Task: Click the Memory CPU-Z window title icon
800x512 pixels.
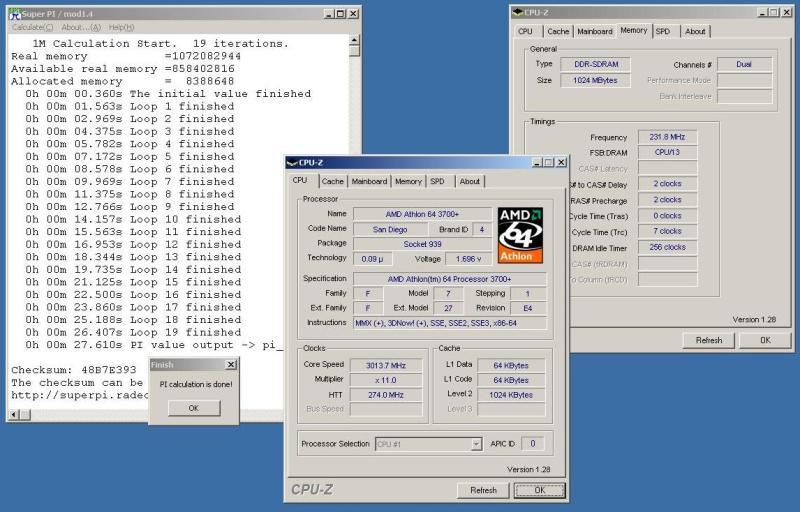Action: tap(517, 13)
